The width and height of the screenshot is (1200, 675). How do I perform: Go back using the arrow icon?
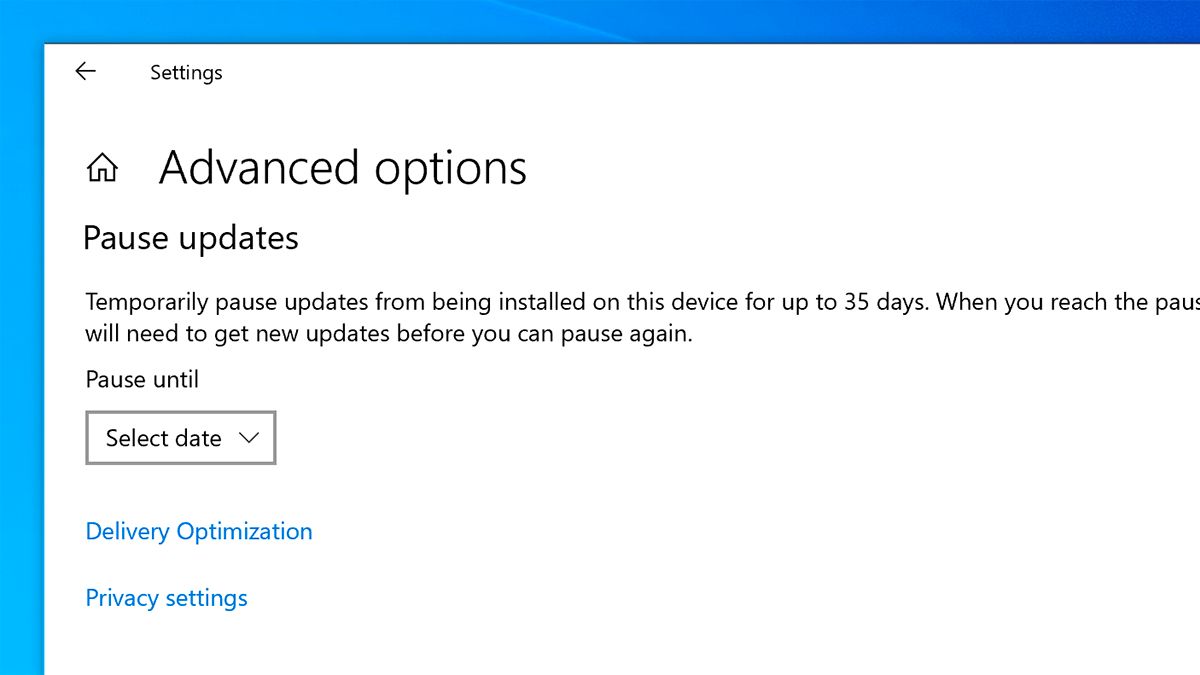pos(86,71)
